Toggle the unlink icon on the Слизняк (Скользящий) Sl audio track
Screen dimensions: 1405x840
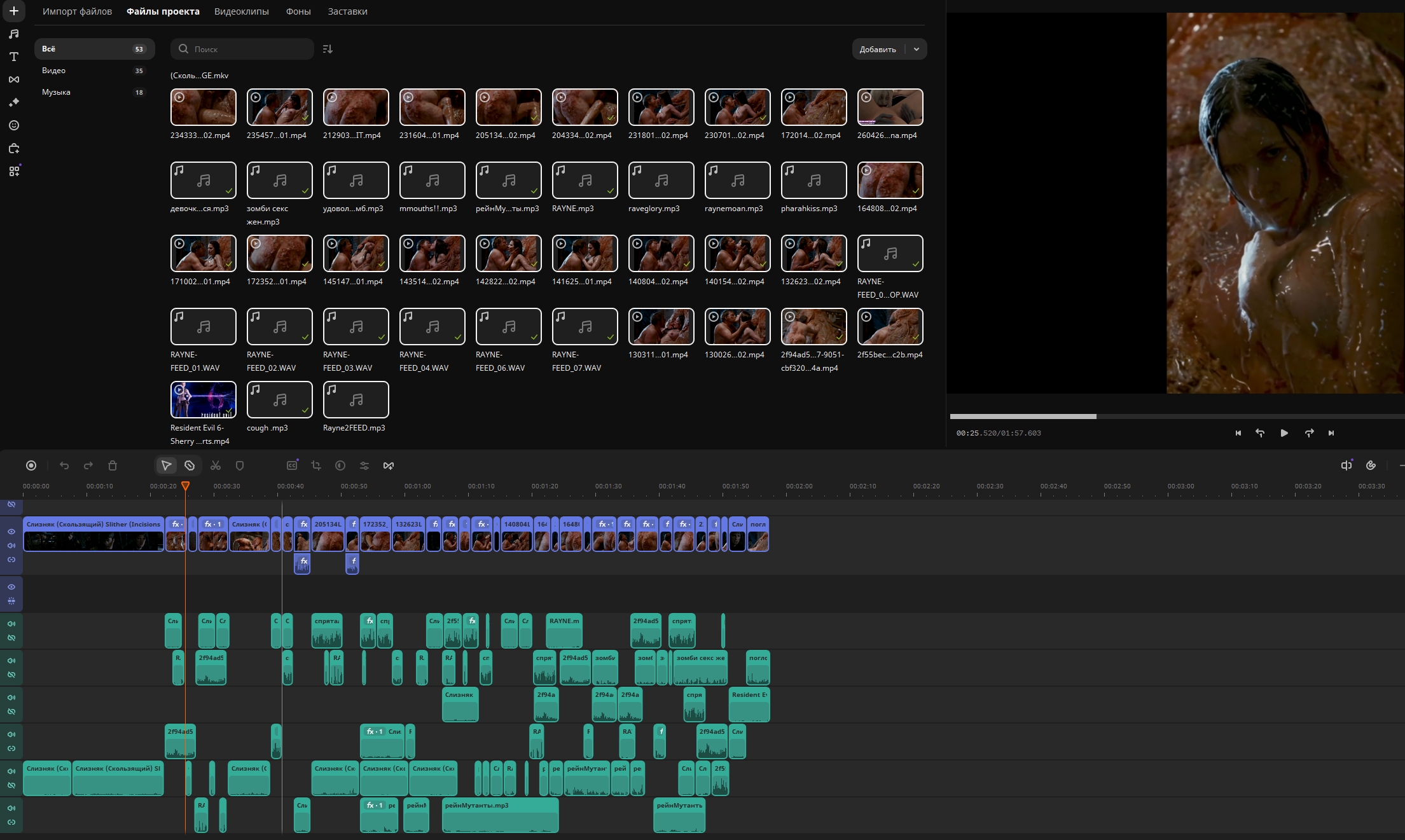click(11, 785)
